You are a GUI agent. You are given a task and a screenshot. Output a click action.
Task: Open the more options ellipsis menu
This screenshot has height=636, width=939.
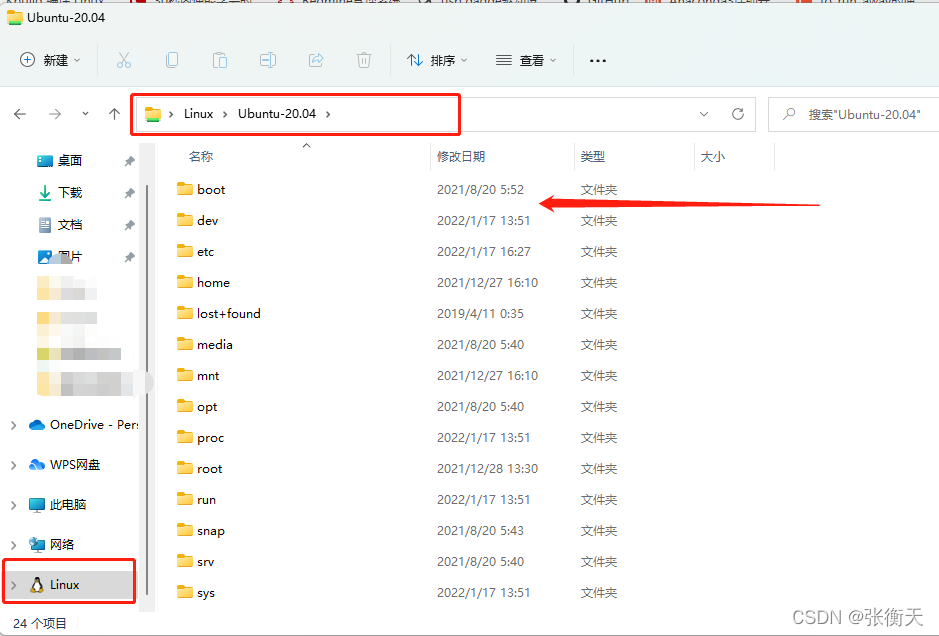[x=598, y=60]
